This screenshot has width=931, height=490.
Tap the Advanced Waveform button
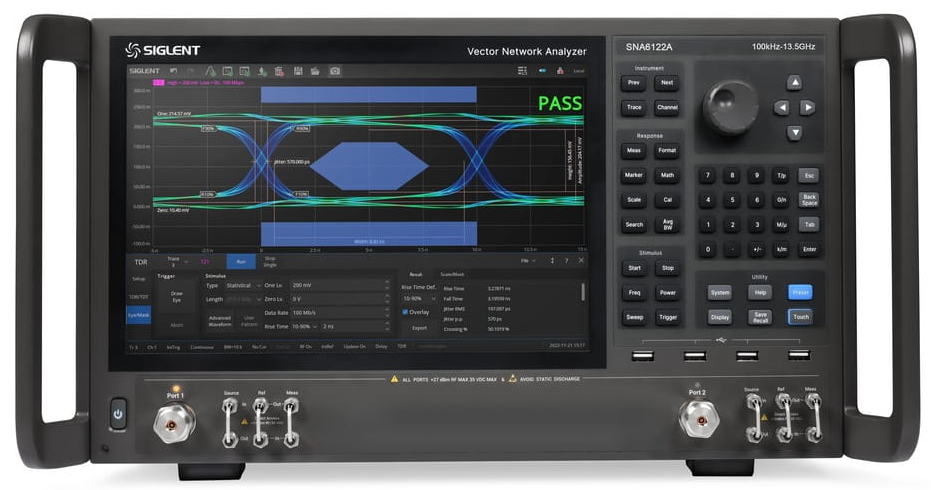pos(220,321)
